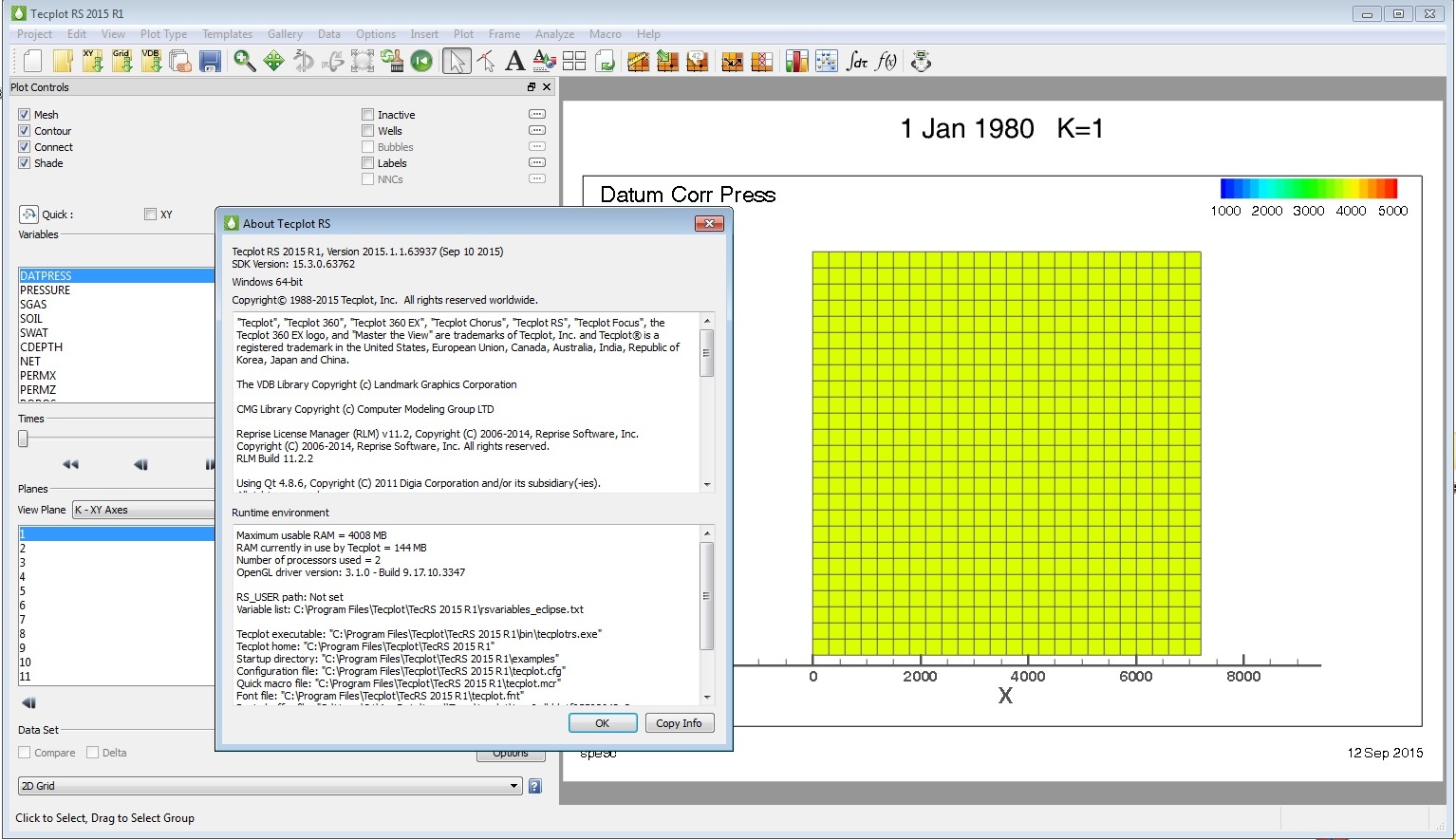Undock the Plot Controls panel
This screenshot has width=1456, height=840.
(532, 86)
